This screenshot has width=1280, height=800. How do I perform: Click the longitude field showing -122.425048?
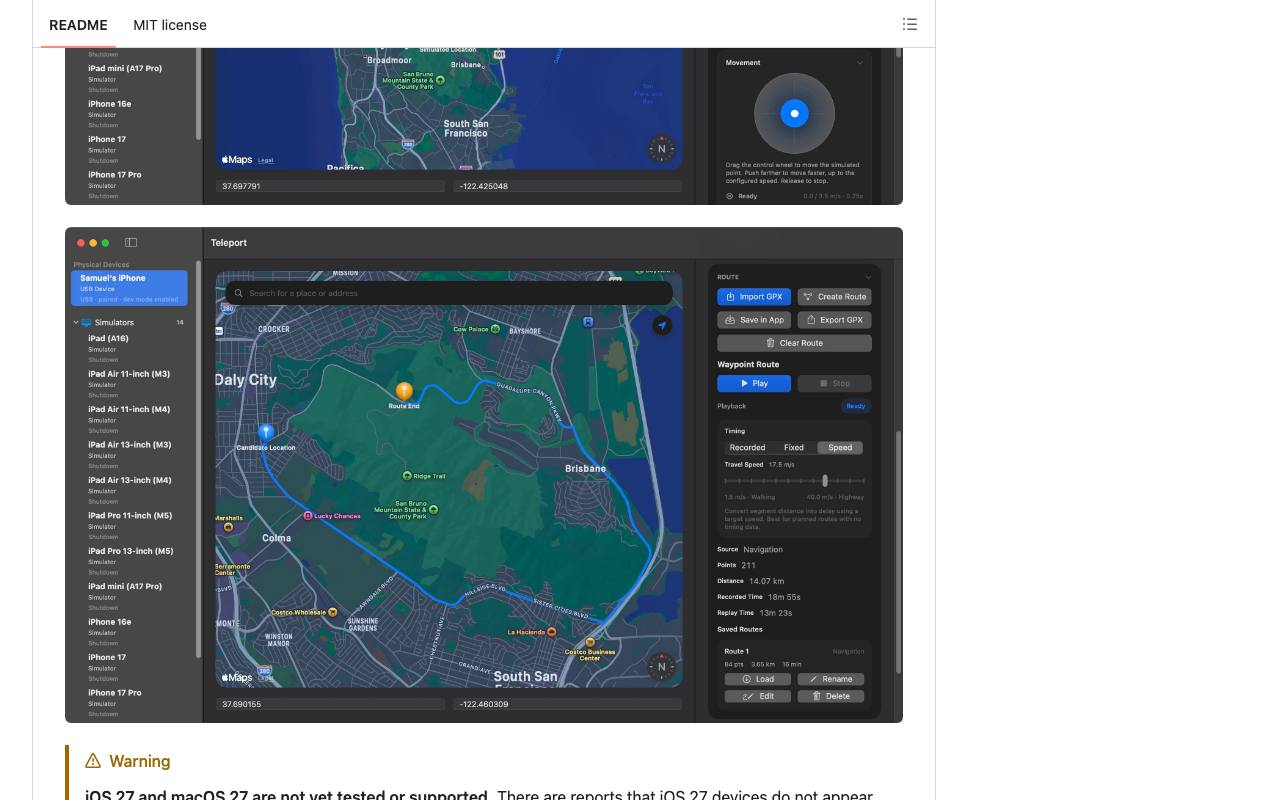coord(568,186)
